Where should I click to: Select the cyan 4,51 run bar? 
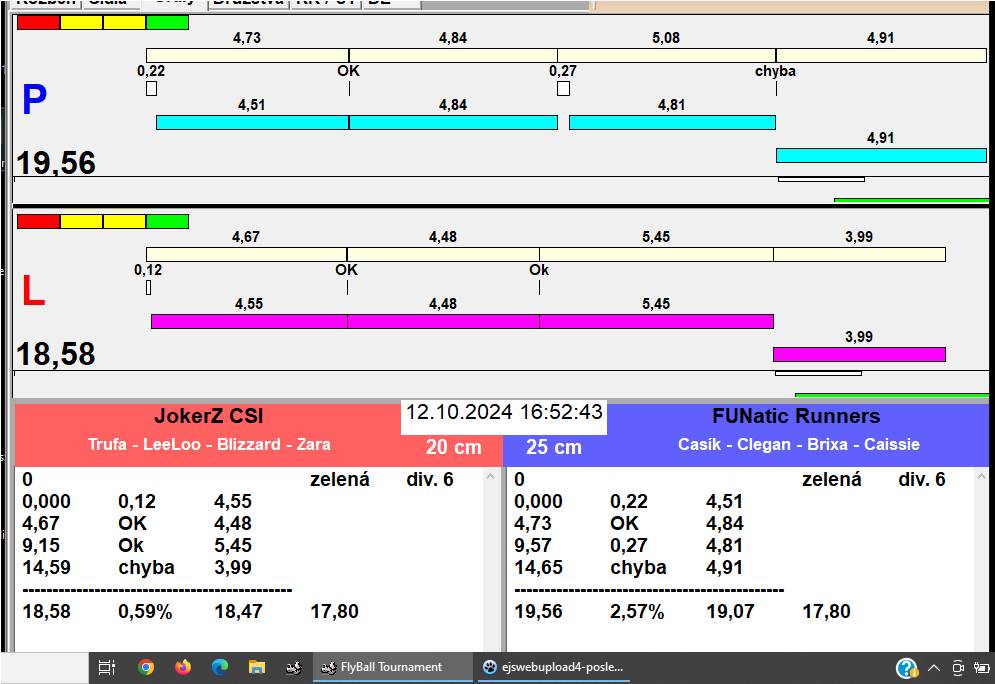click(252, 122)
